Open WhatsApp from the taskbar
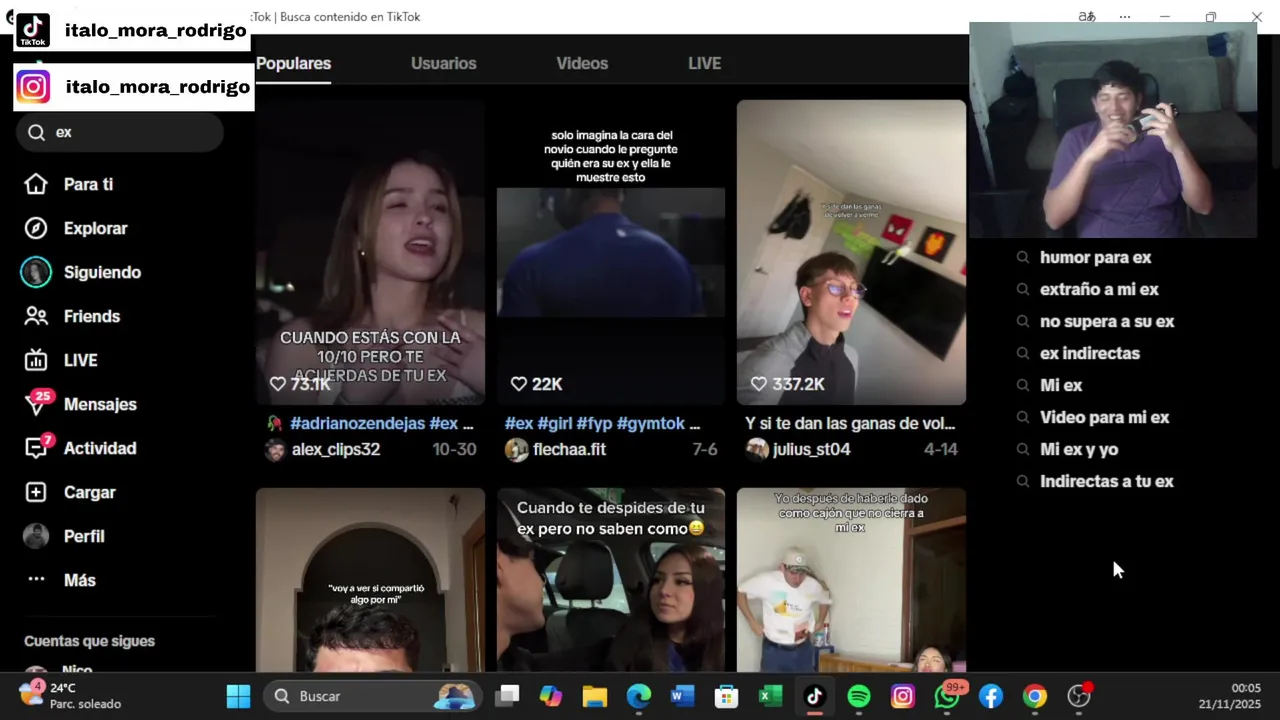1280x720 pixels. click(x=948, y=696)
